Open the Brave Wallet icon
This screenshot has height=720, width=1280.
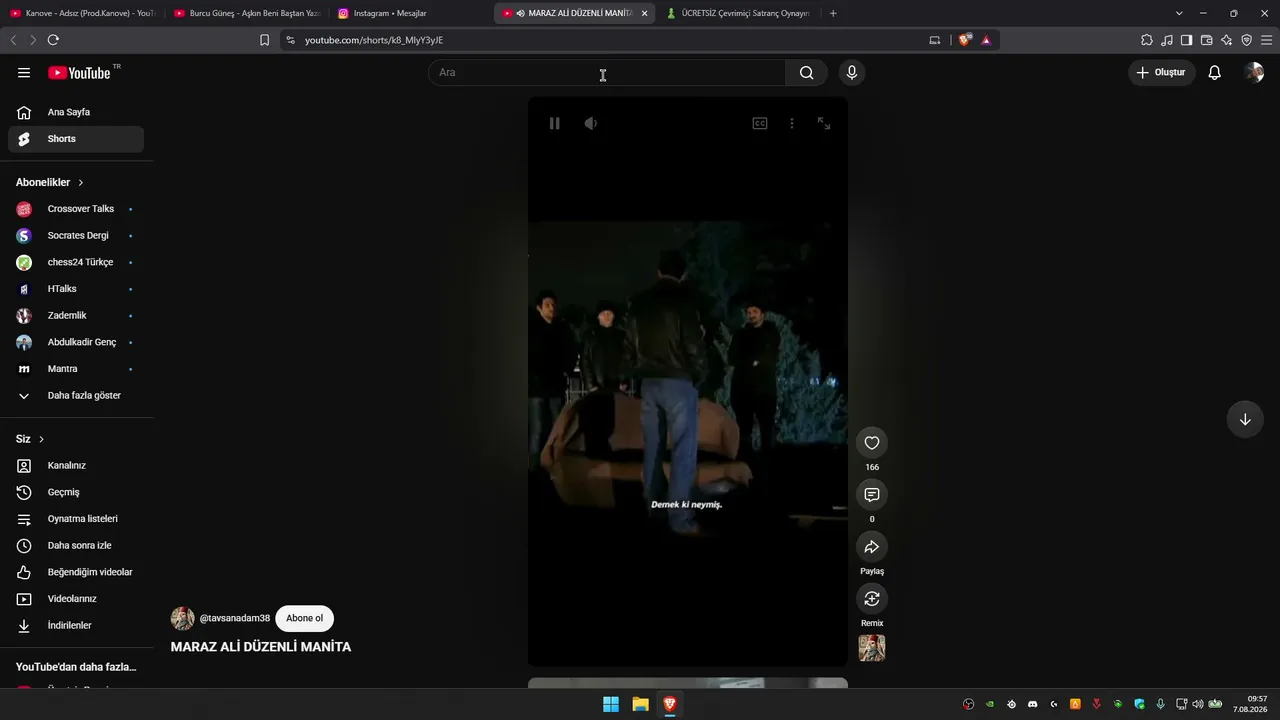(1206, 40)
